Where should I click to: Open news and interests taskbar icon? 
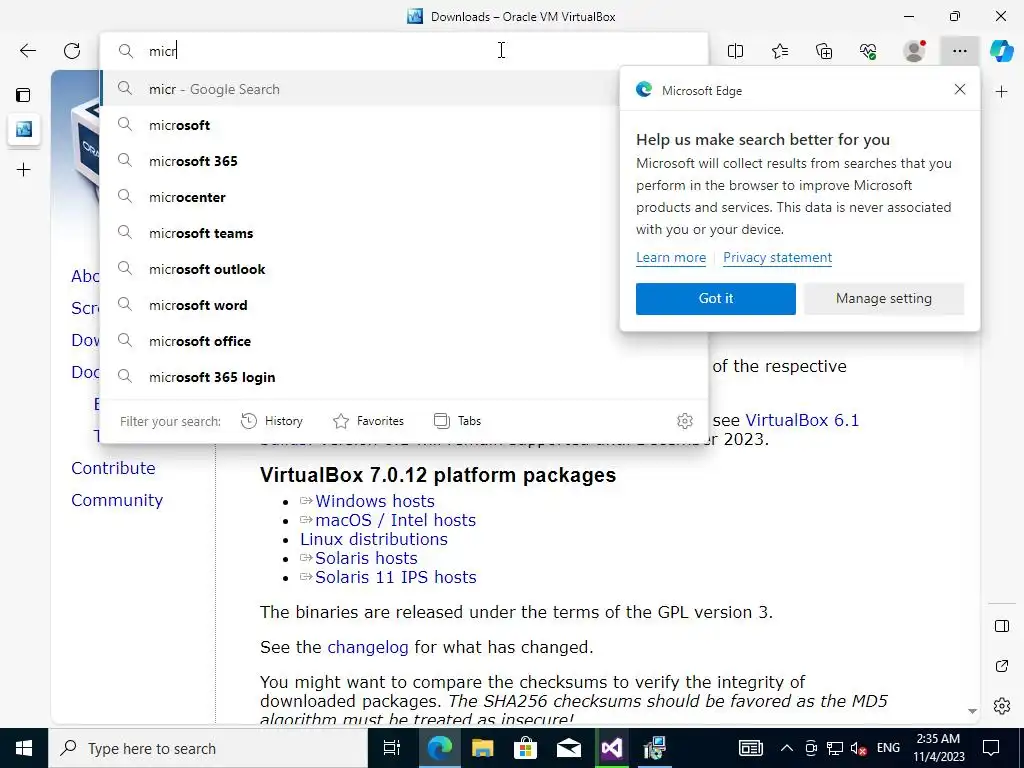tap(750, 748)
